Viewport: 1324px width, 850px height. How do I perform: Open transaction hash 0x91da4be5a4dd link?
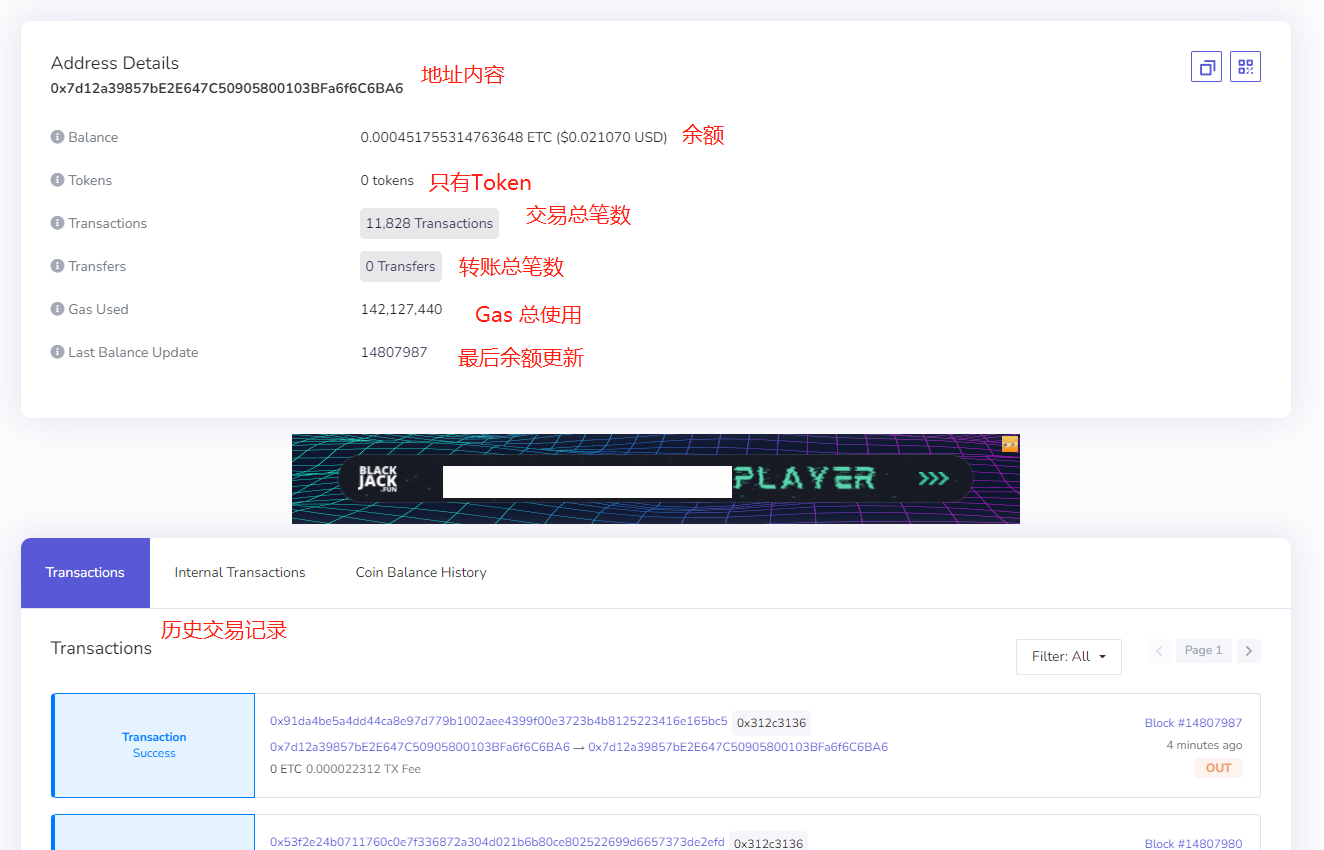pyautogui.click(x=498, y=721)
